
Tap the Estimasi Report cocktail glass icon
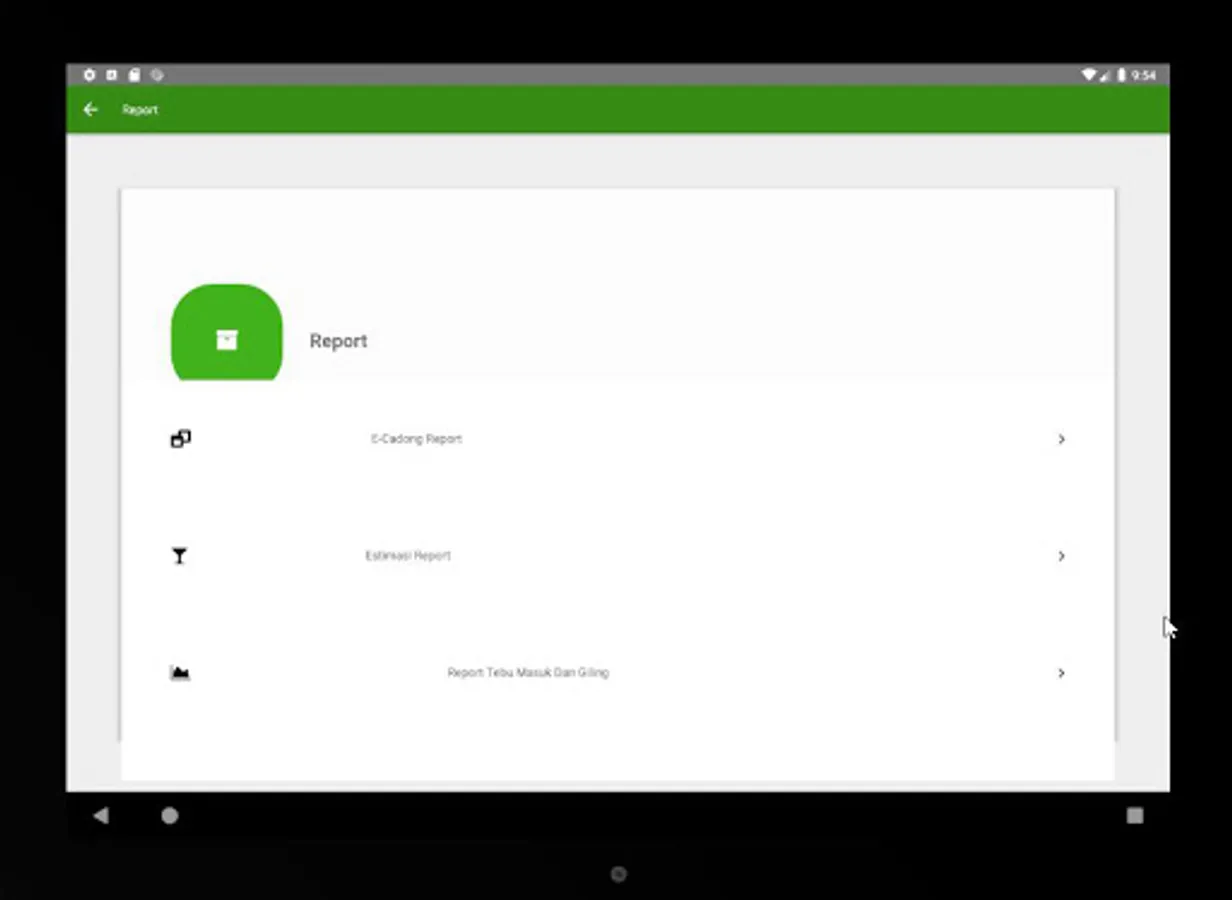(179, 556)
